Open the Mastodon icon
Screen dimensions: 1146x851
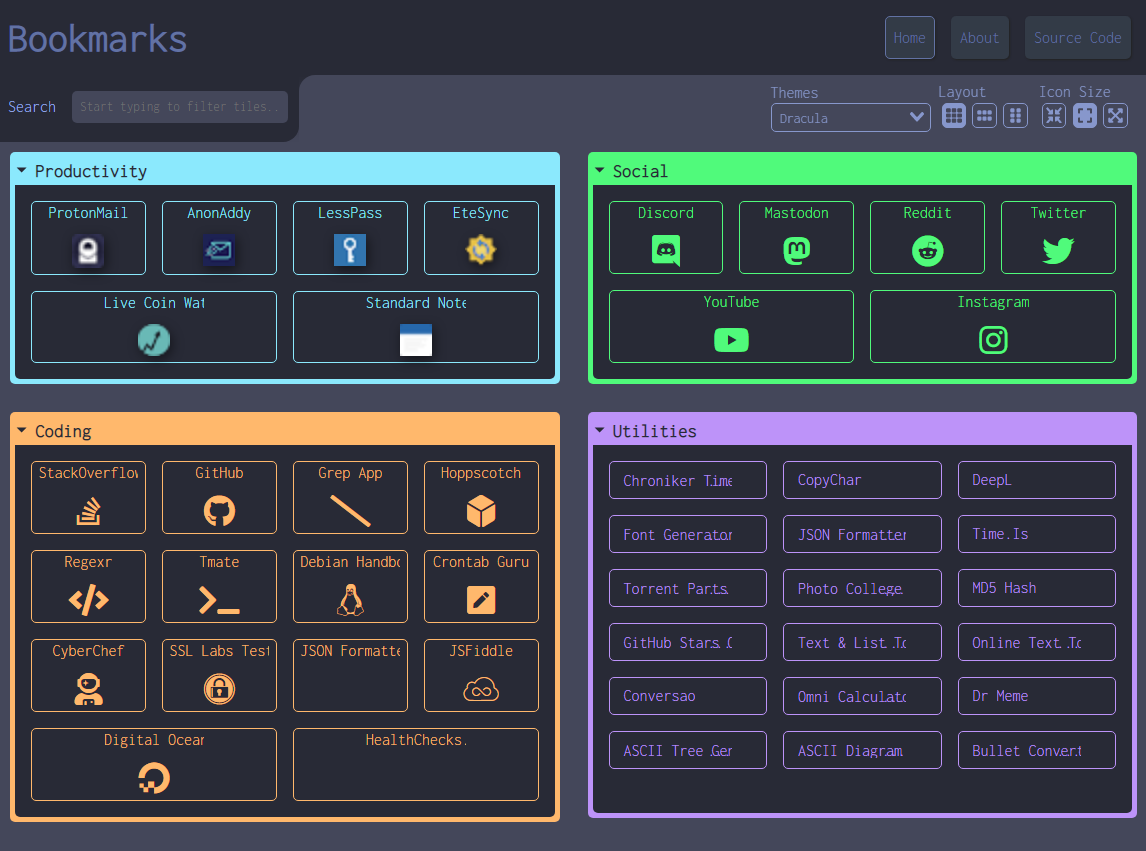[x=796, y=250]
